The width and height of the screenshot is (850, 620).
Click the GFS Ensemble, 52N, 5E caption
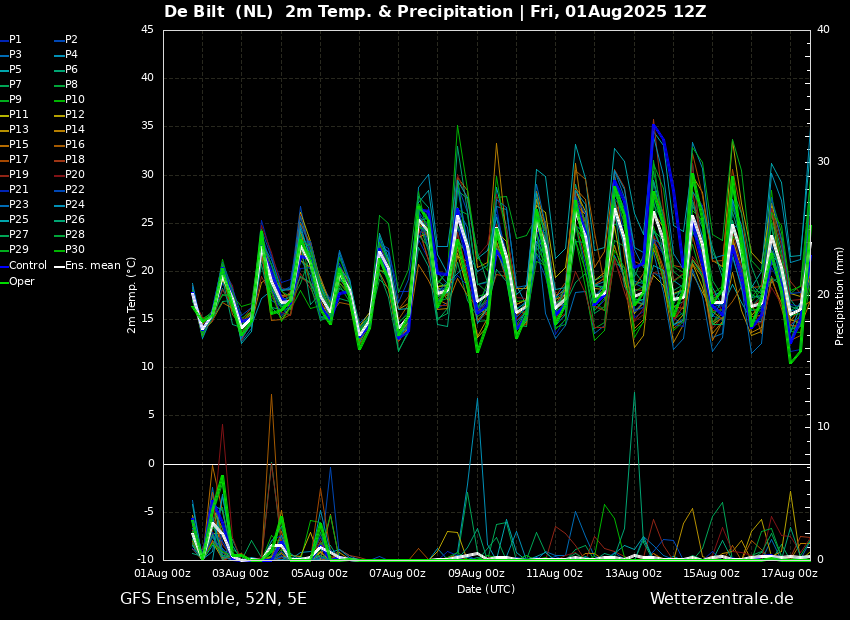[x=213, y=599]
